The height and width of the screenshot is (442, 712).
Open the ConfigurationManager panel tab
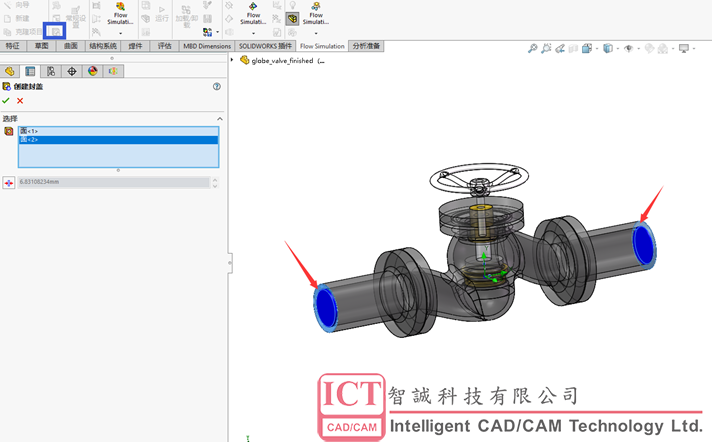pos(51,71)
